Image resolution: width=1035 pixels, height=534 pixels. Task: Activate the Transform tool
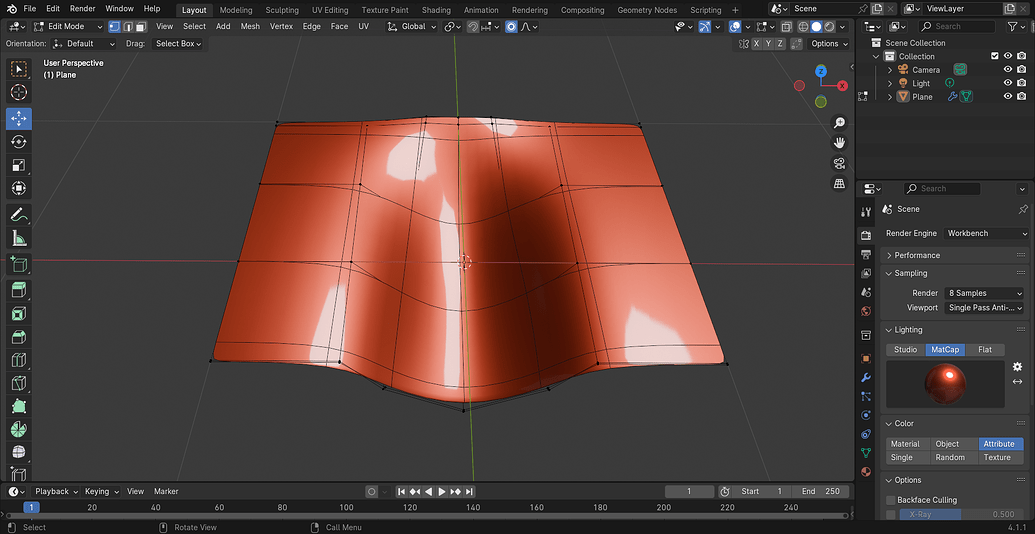[19, 189]
